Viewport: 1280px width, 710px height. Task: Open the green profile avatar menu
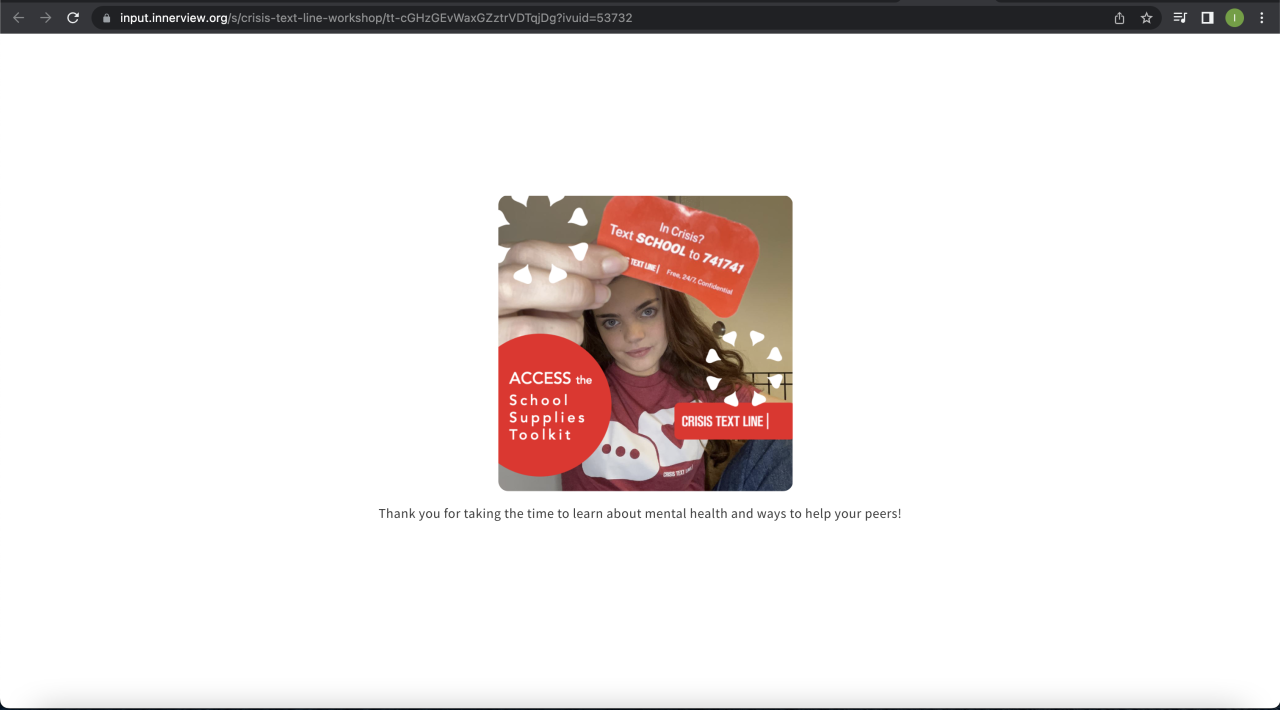pyautogui.click(x=1235, y=18)
